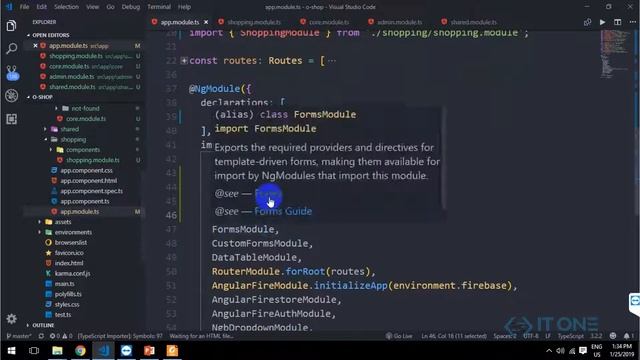Open the File menu
The image size is (640, 360).
pos(24,7)
